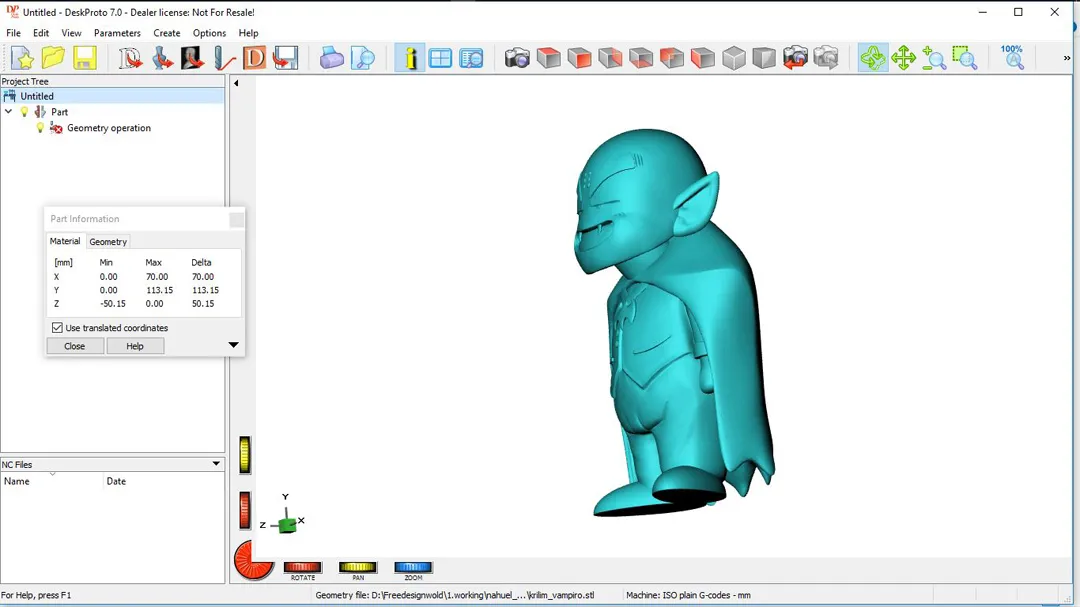Image resolution: width=1080 pixels, height=607 pixels.
Task: Click the Zoom Window icon with dashed rectangle
Action: [x=964, y=58]
